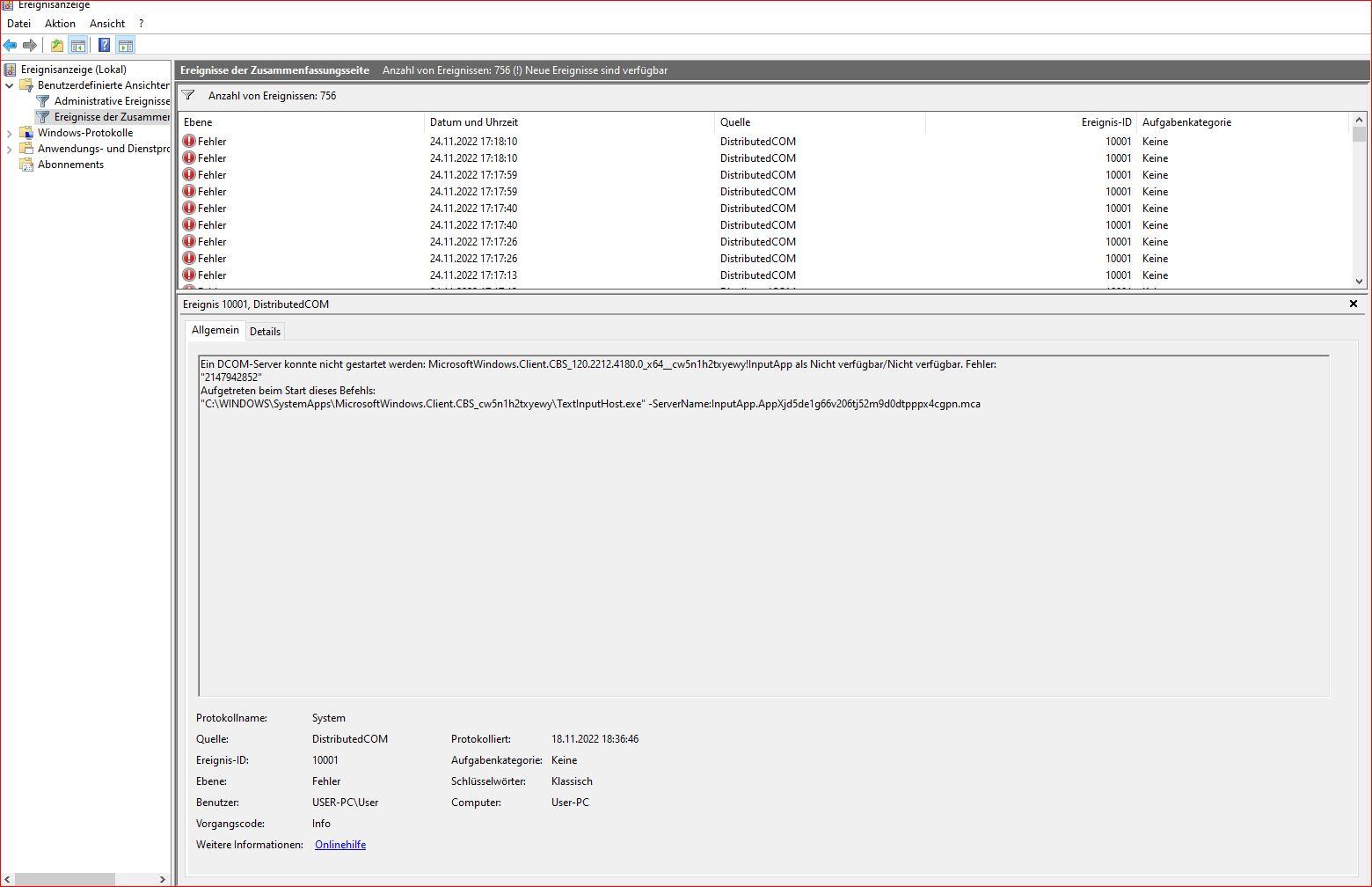Collapse Benutzerdefinierte Ansichten tree node
1372x887 pixels.
(x=10, y=85)
